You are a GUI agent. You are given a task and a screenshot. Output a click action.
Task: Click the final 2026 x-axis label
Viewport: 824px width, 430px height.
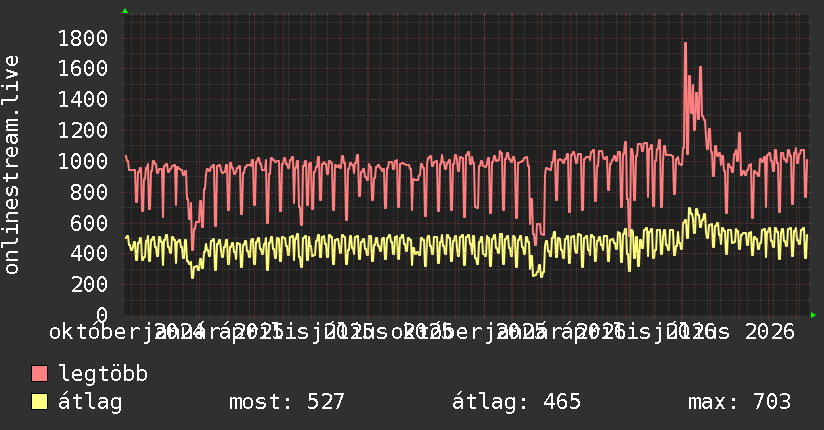coord(770,332)
